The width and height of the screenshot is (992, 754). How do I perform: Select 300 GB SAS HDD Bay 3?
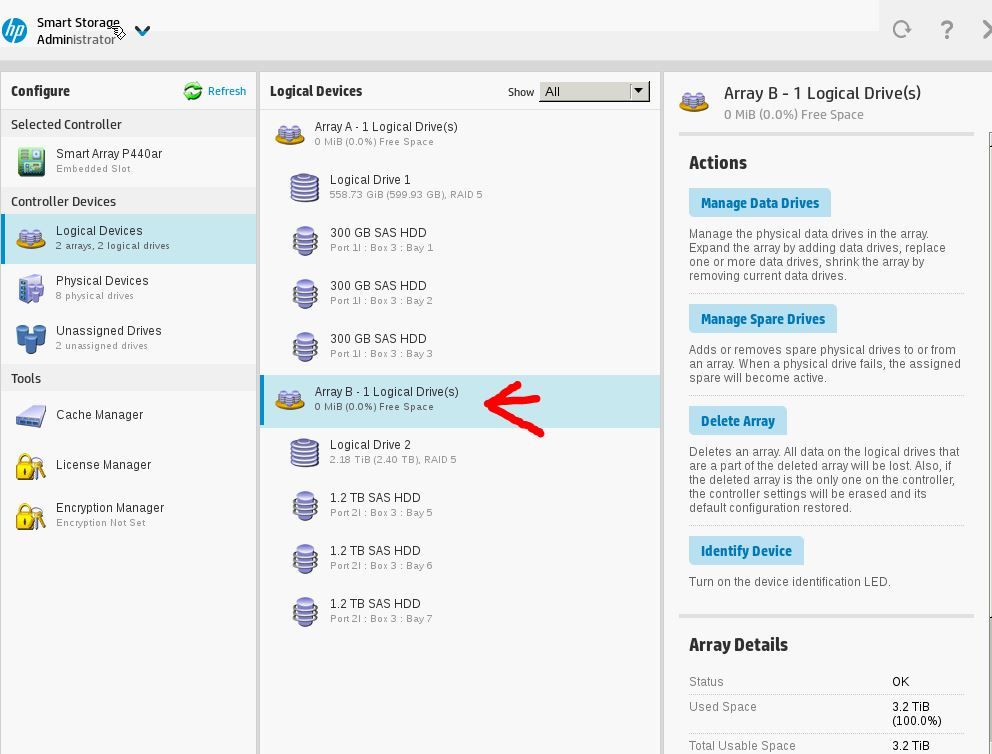[x=460, y=347]
